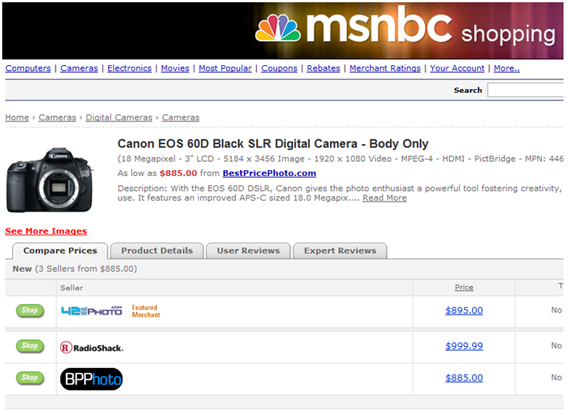568x415 pixels.
Task: Sort sellers by Price column header
Action: click(464, 288)
